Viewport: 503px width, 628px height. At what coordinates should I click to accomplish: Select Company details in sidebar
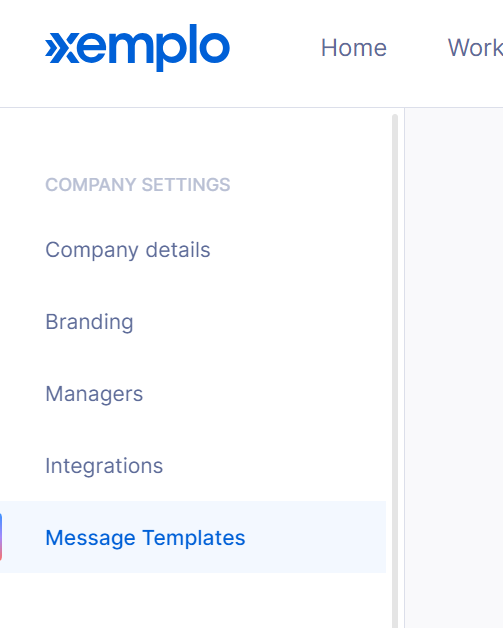[128, 250]
